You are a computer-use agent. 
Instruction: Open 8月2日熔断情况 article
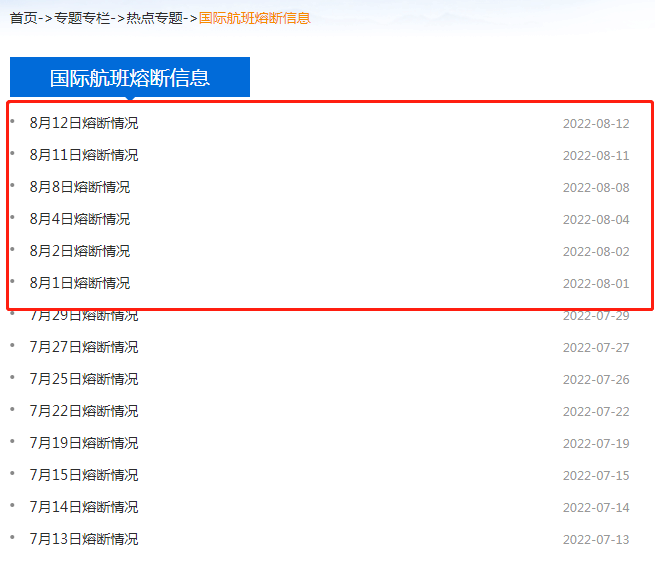point(80,251)
